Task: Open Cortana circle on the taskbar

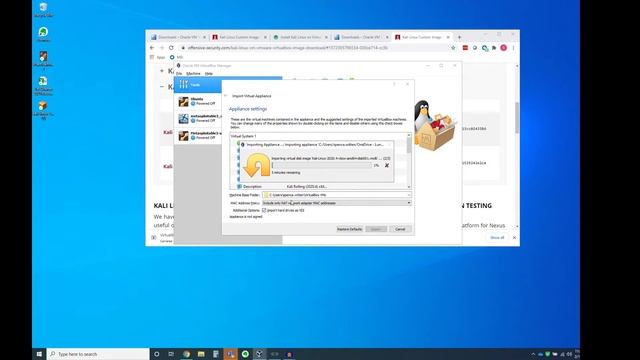Action: [x=156, y=354]
